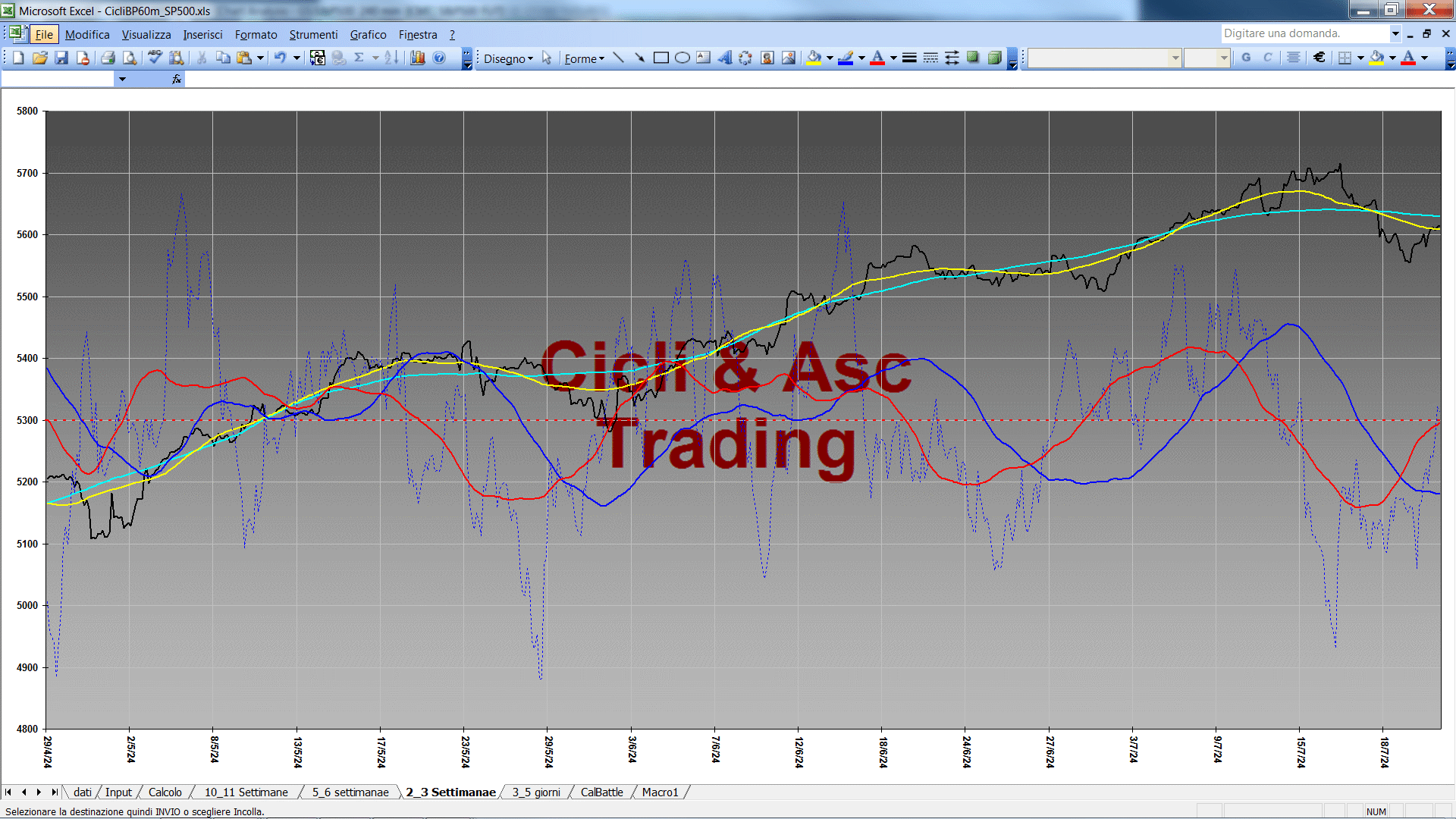Open the Chart Wizard icon
The image size is (1456, 819).
coord(417,58)
